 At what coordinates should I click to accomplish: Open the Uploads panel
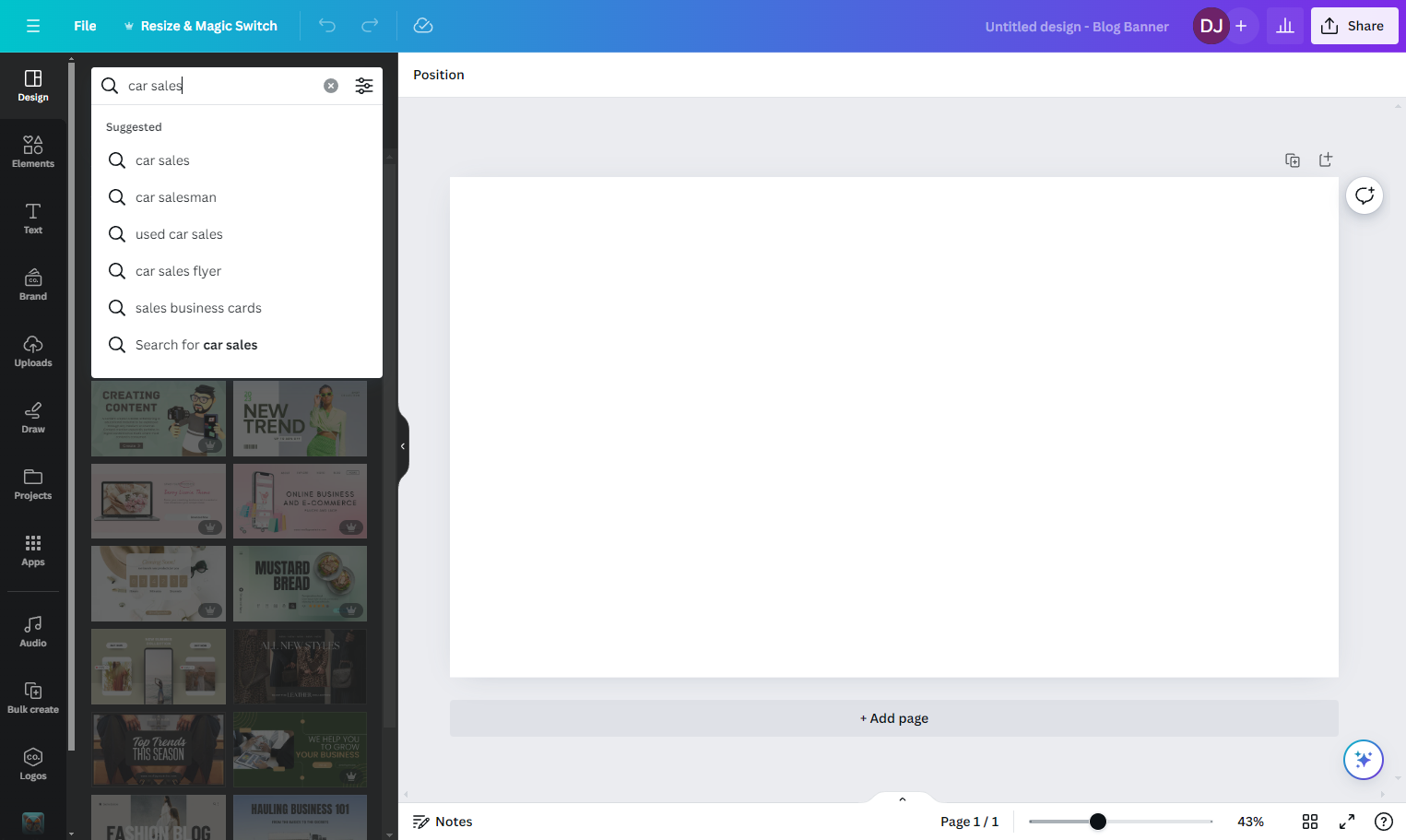tap(33, 351)
